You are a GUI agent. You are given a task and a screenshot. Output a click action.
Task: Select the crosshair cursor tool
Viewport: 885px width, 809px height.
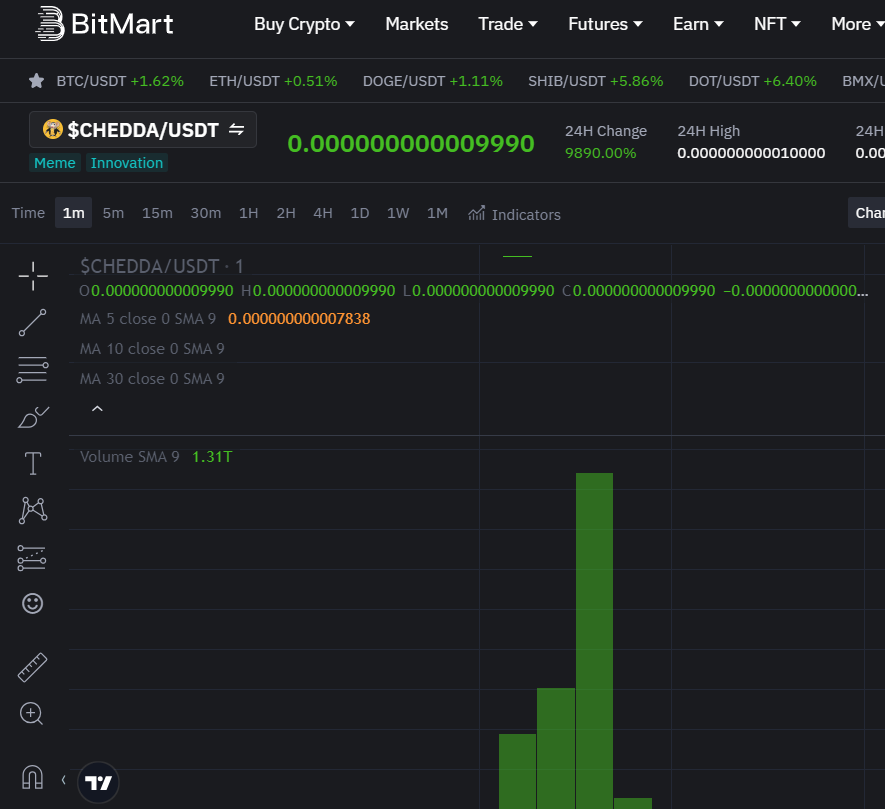pos(33,276)
